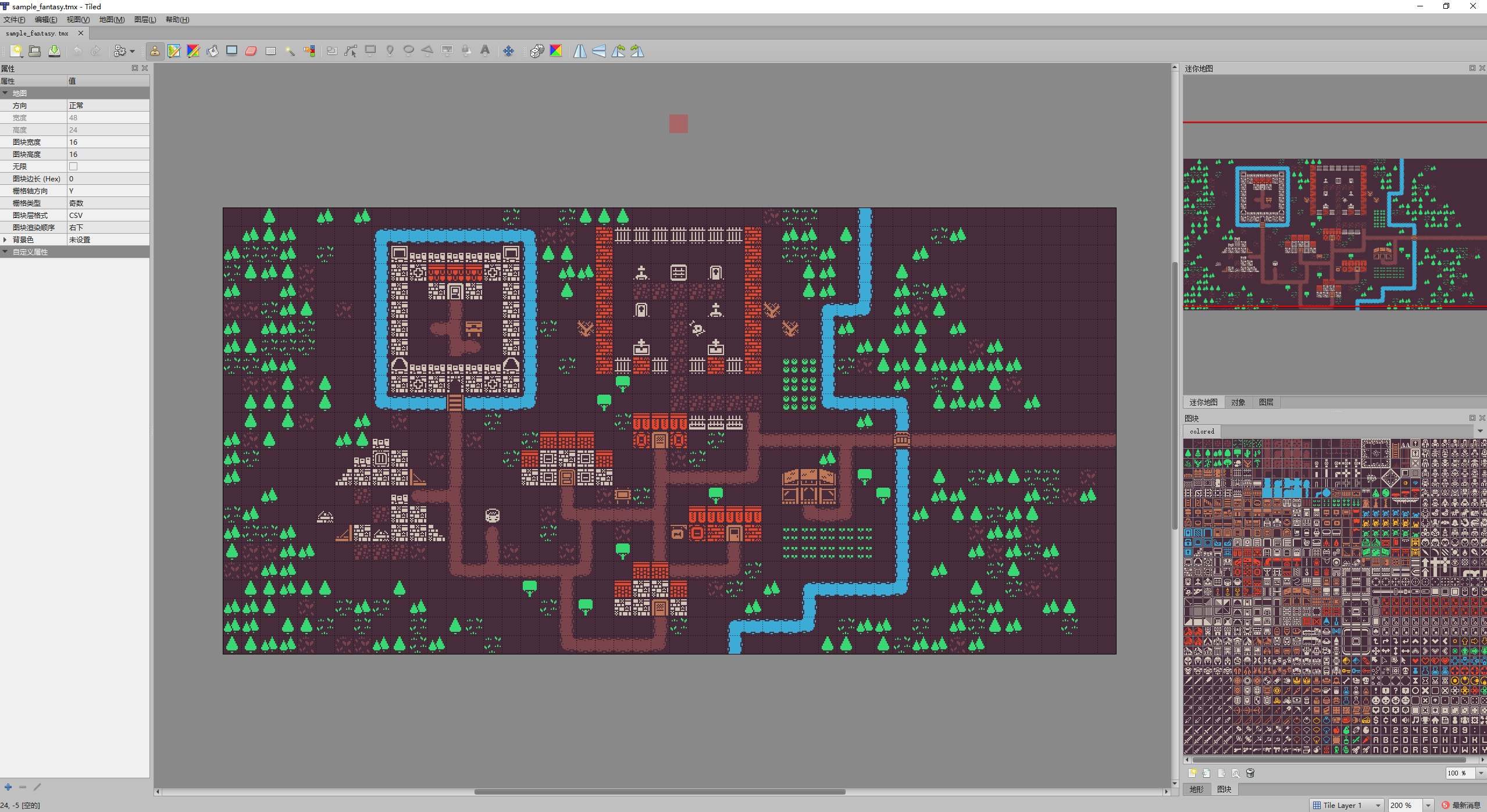This screenshot has width=1487, height=812.
Task: Select the Stamp Brush tool
Action: (155, 51)
